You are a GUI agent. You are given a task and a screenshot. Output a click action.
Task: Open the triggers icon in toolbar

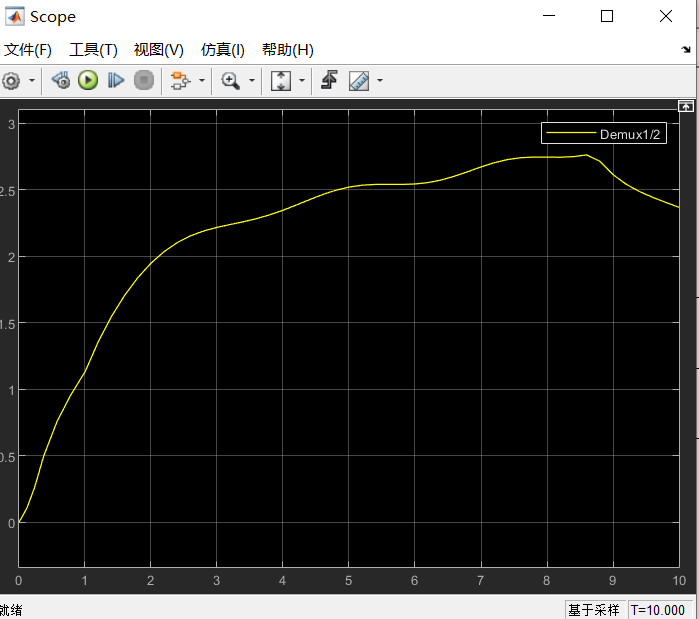(329, 80)
